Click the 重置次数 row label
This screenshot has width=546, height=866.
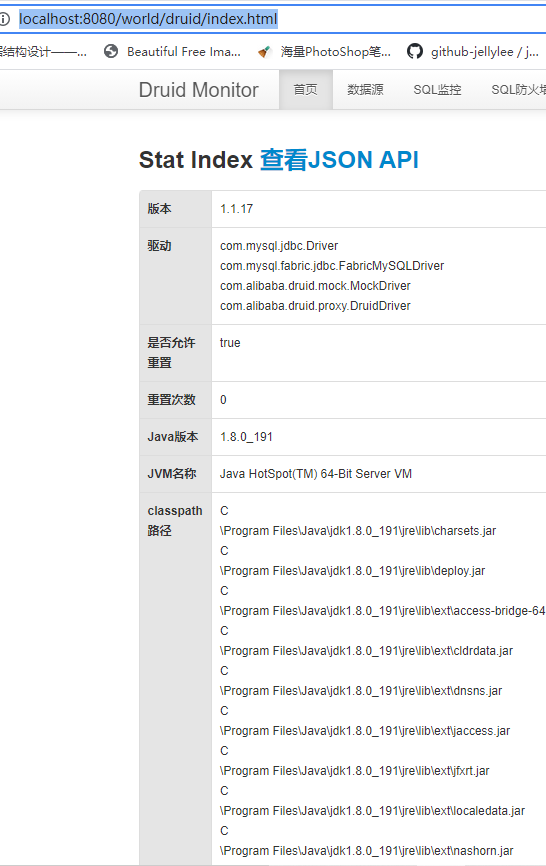pyautogui.click(x=171, y=400)
